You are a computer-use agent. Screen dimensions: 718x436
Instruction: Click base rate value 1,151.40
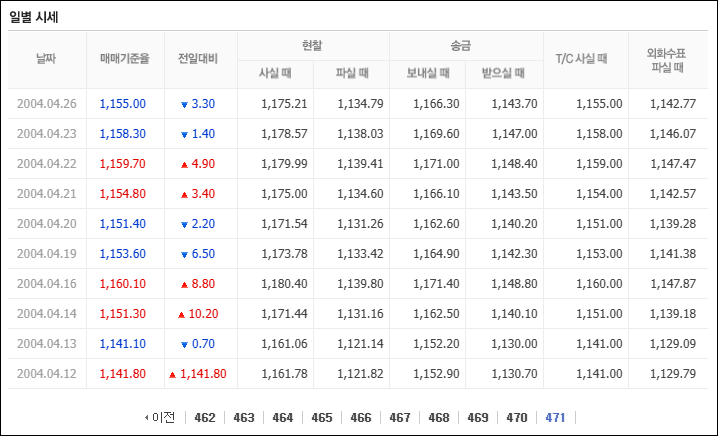tap(123, 224)
